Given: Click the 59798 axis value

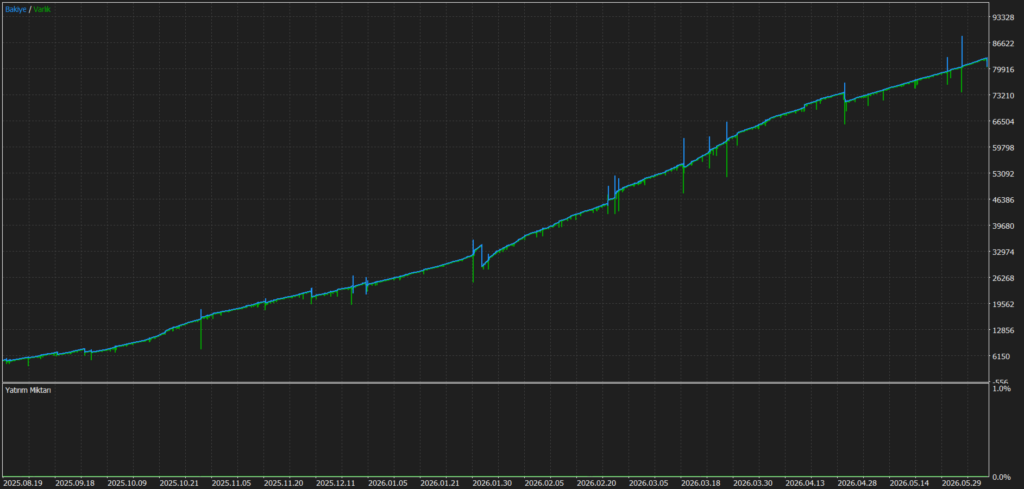Looking at the screenshot, I should coord(1002,148).
